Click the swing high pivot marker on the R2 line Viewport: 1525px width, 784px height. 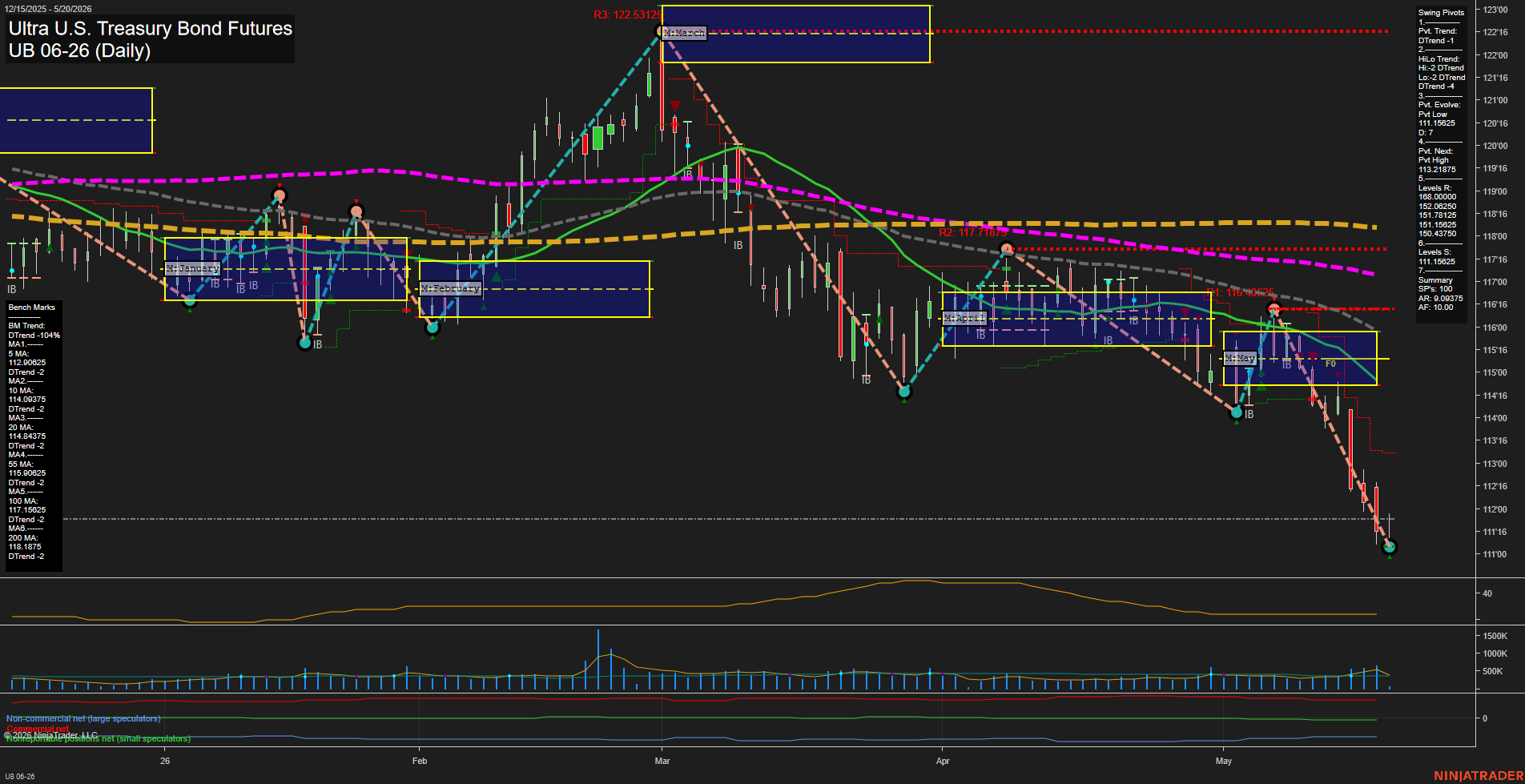coord(1008,249)
